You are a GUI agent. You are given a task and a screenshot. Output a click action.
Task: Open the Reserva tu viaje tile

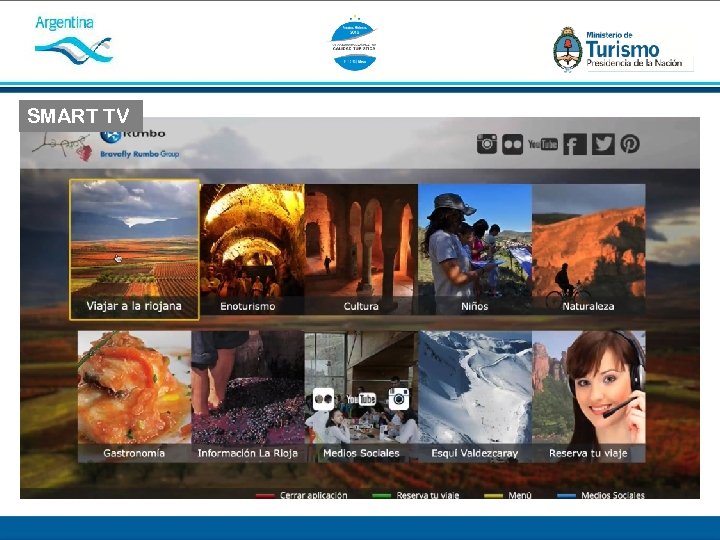588,396
